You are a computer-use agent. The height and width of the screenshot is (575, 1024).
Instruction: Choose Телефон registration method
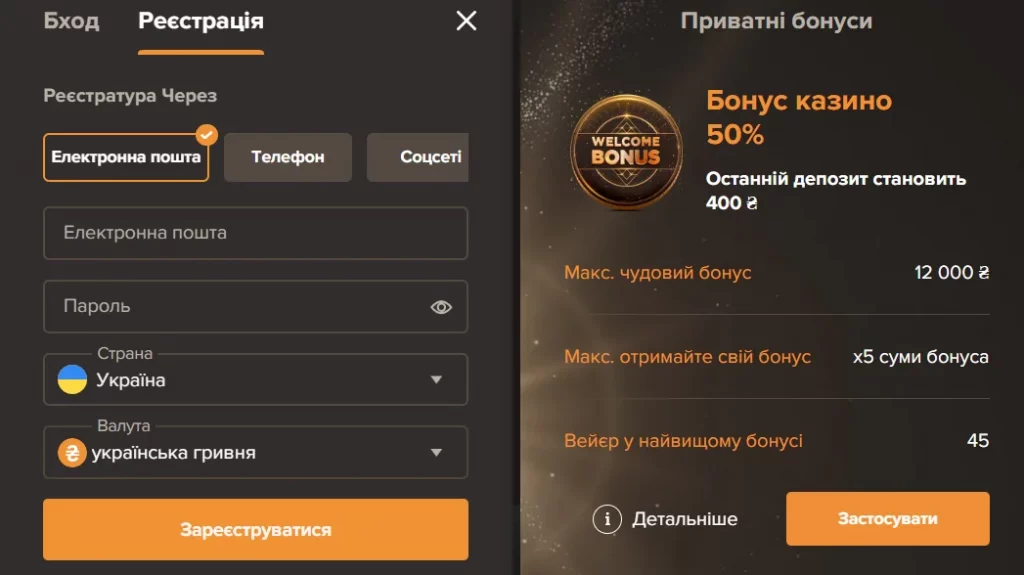(x=288, y=157)
